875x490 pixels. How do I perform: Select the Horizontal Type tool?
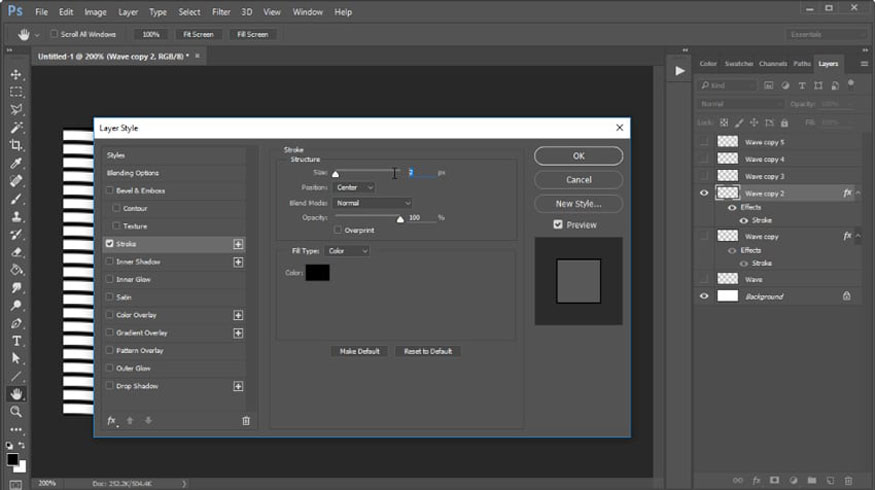click(16, 341)
